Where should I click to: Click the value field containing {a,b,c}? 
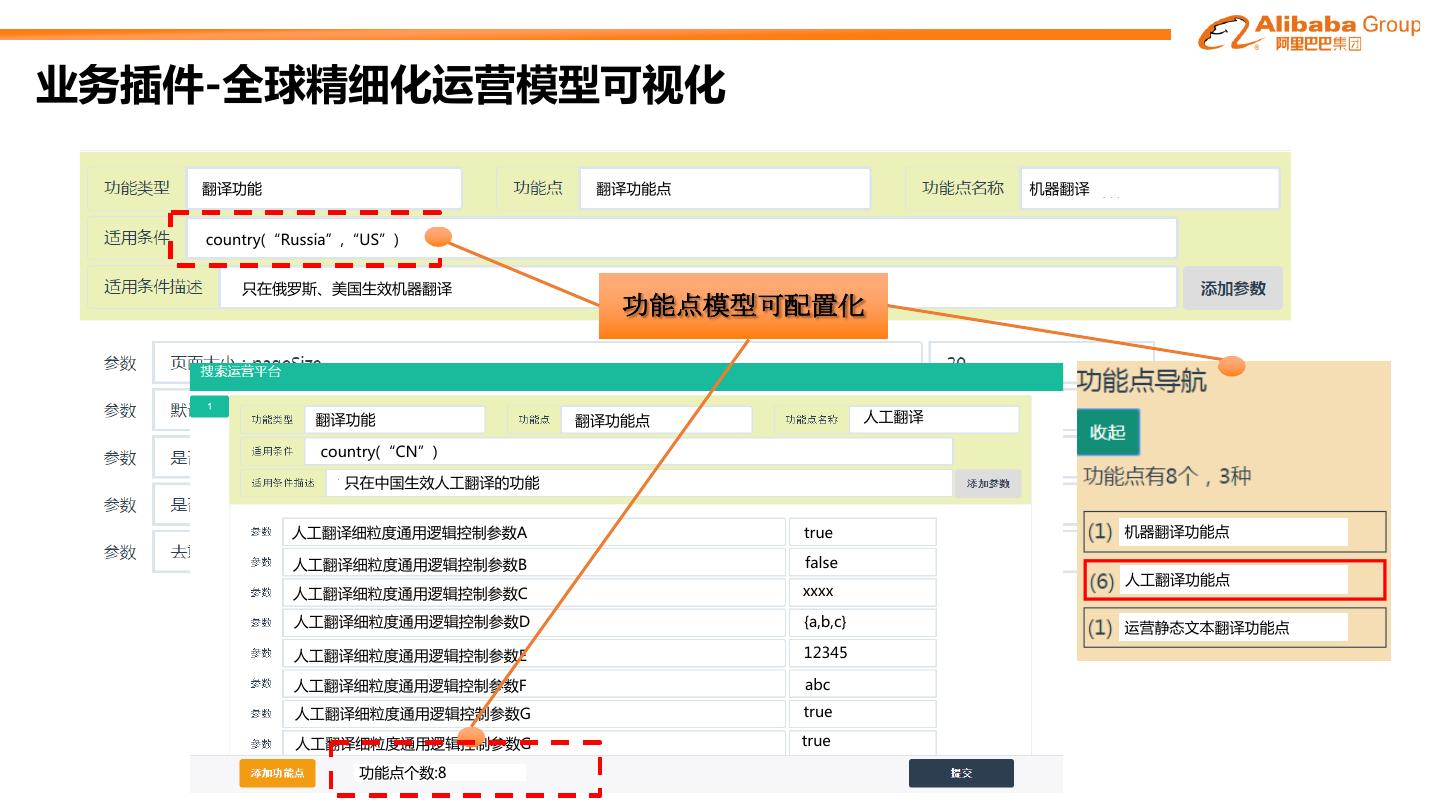pyautogui.click(x=862, y=622)
